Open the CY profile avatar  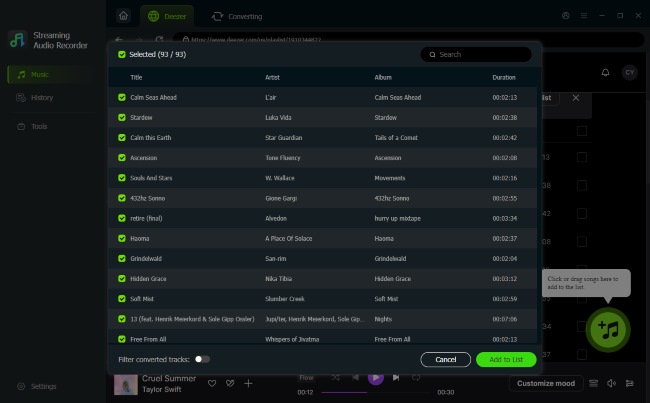(630, 73)
